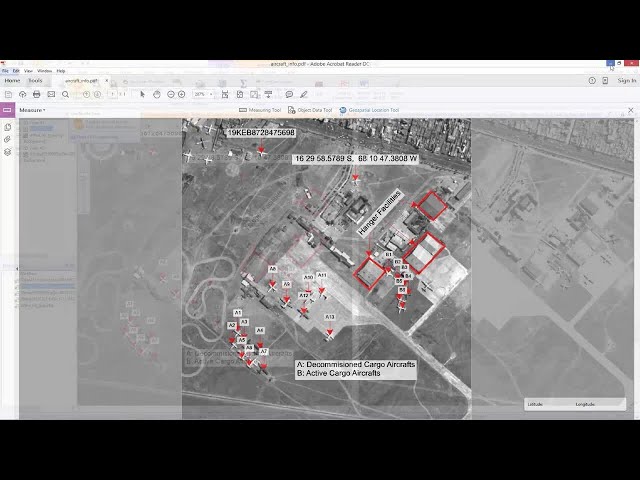Click the 'A: Decommisioned Cargo Aircrafts' legend

(356, 364)
